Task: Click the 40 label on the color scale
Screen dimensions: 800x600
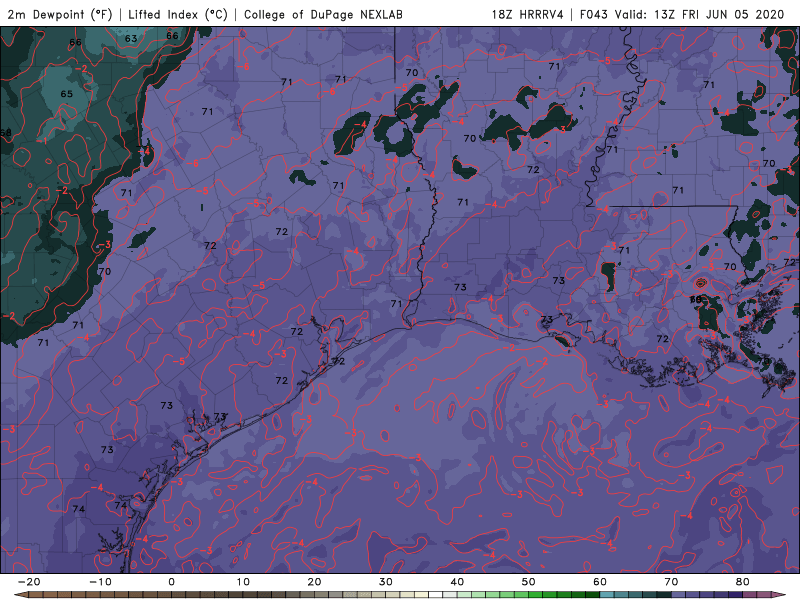Action: pyautogui.click(x=457, y=582)
